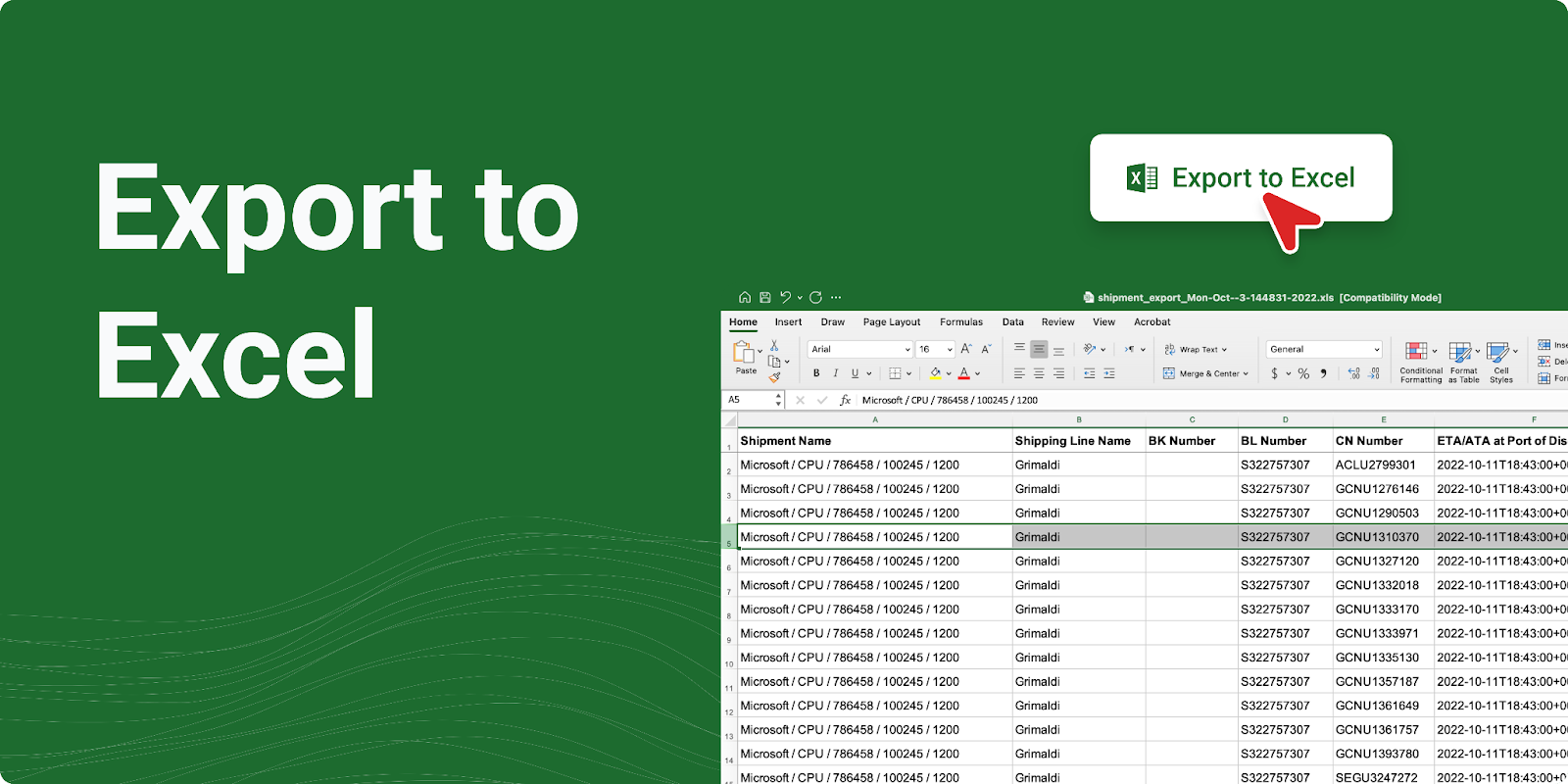Increase the cell indent

click(1109, 373)
